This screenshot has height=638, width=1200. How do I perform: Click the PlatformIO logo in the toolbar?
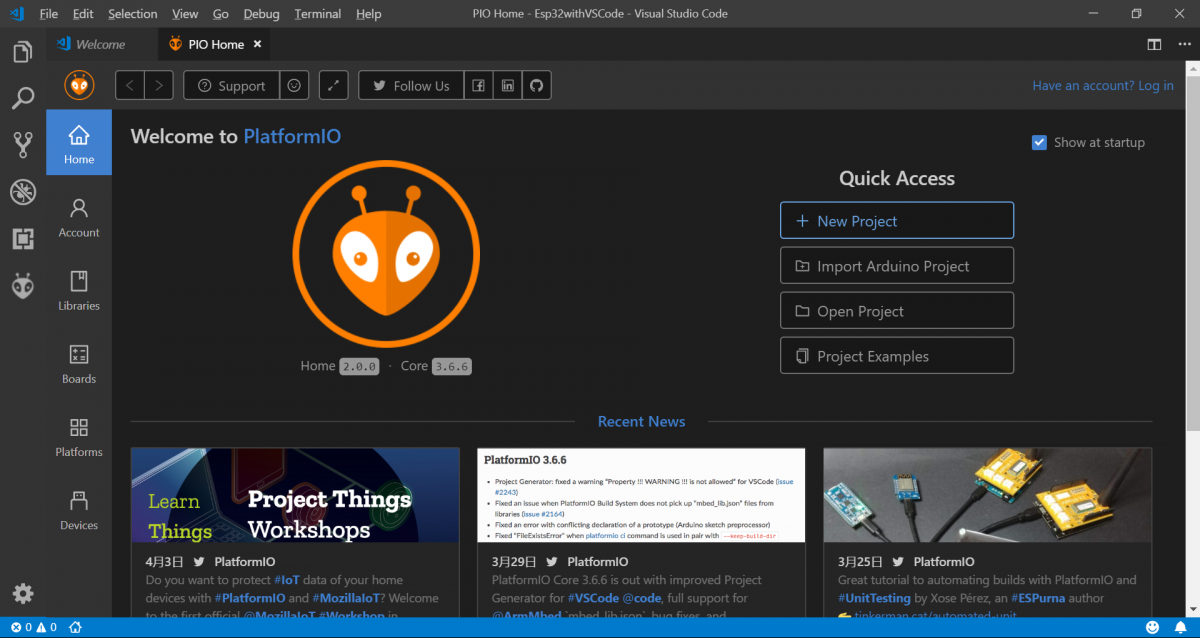pos(79,85)
